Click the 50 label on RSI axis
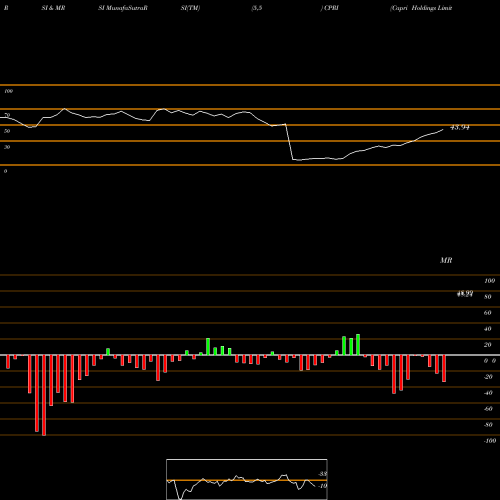This screenshot has width=500, height=500. coord(7,131)
